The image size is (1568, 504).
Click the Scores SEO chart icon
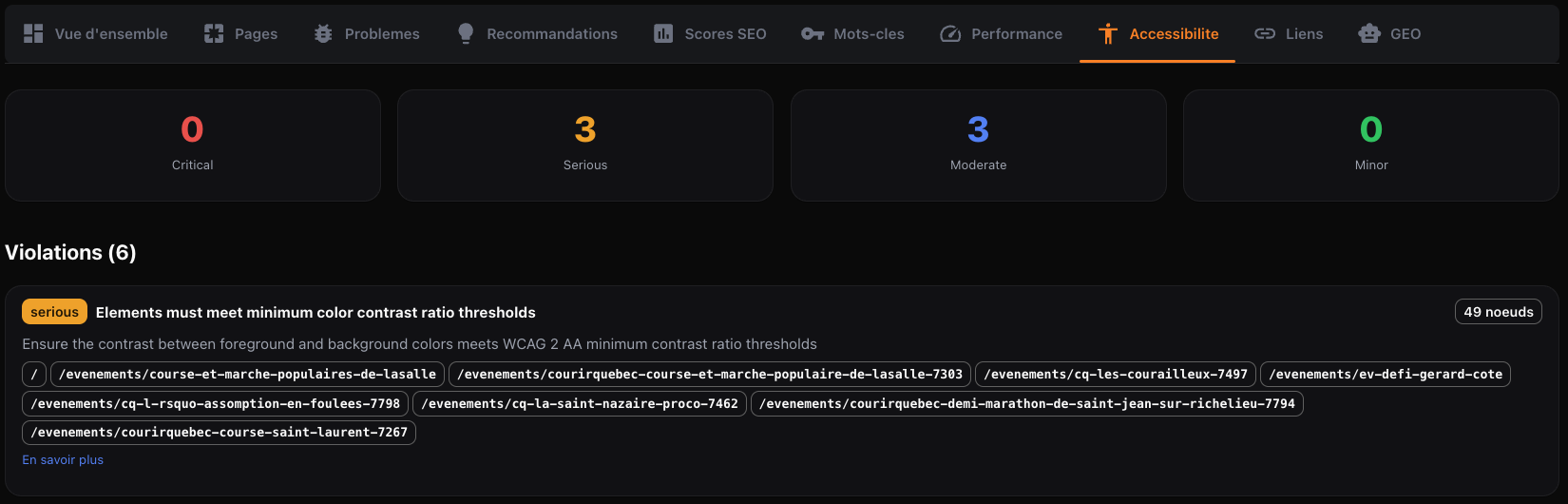coord(663,33)
